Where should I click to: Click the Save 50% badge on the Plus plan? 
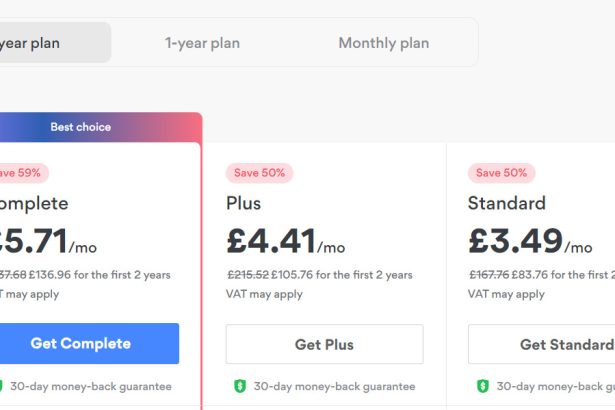(x=259, y=173)
